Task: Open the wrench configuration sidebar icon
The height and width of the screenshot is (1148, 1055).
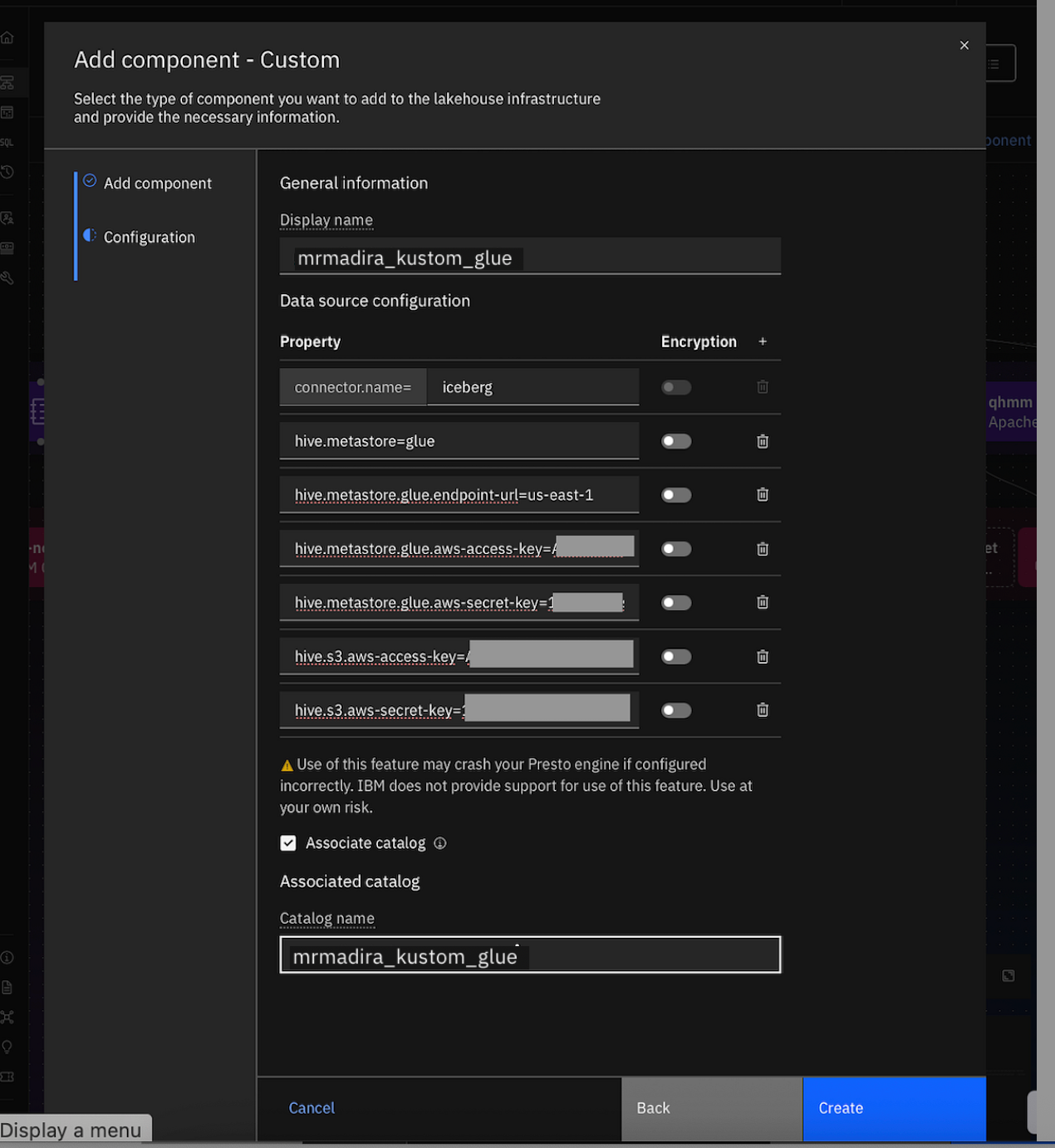Action: (7, 277)
